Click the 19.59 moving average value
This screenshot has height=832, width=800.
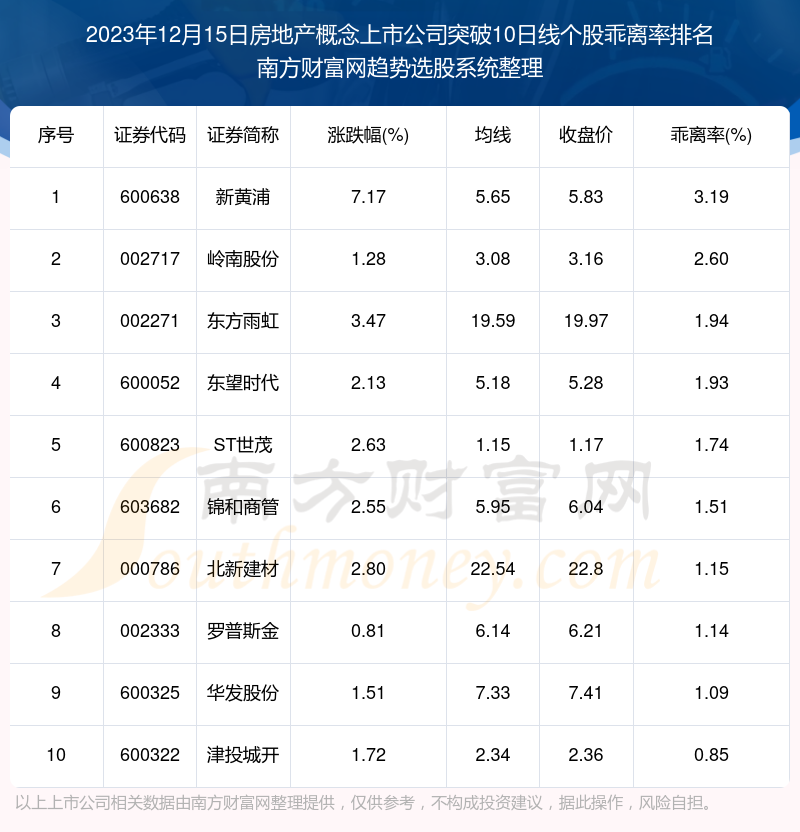493,321
